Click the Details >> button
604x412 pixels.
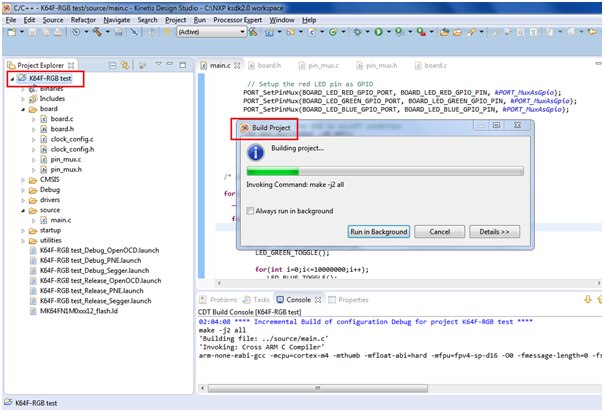494,232
